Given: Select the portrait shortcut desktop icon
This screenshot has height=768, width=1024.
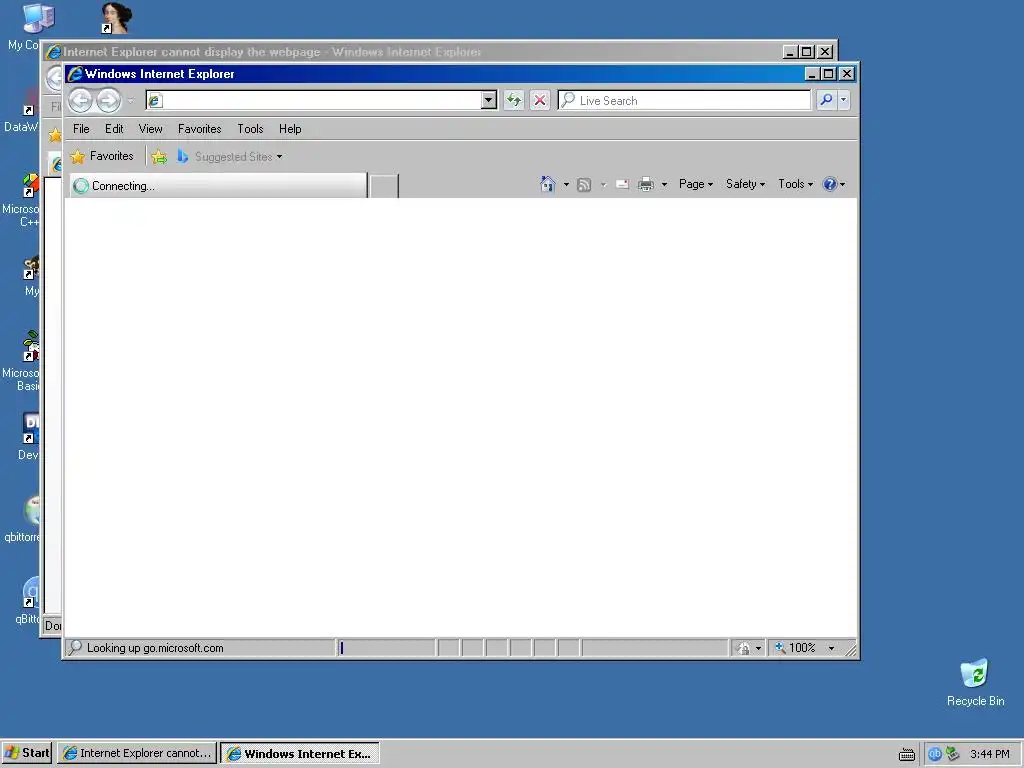Looking at the screenshot, I should (x=116, y=18).
